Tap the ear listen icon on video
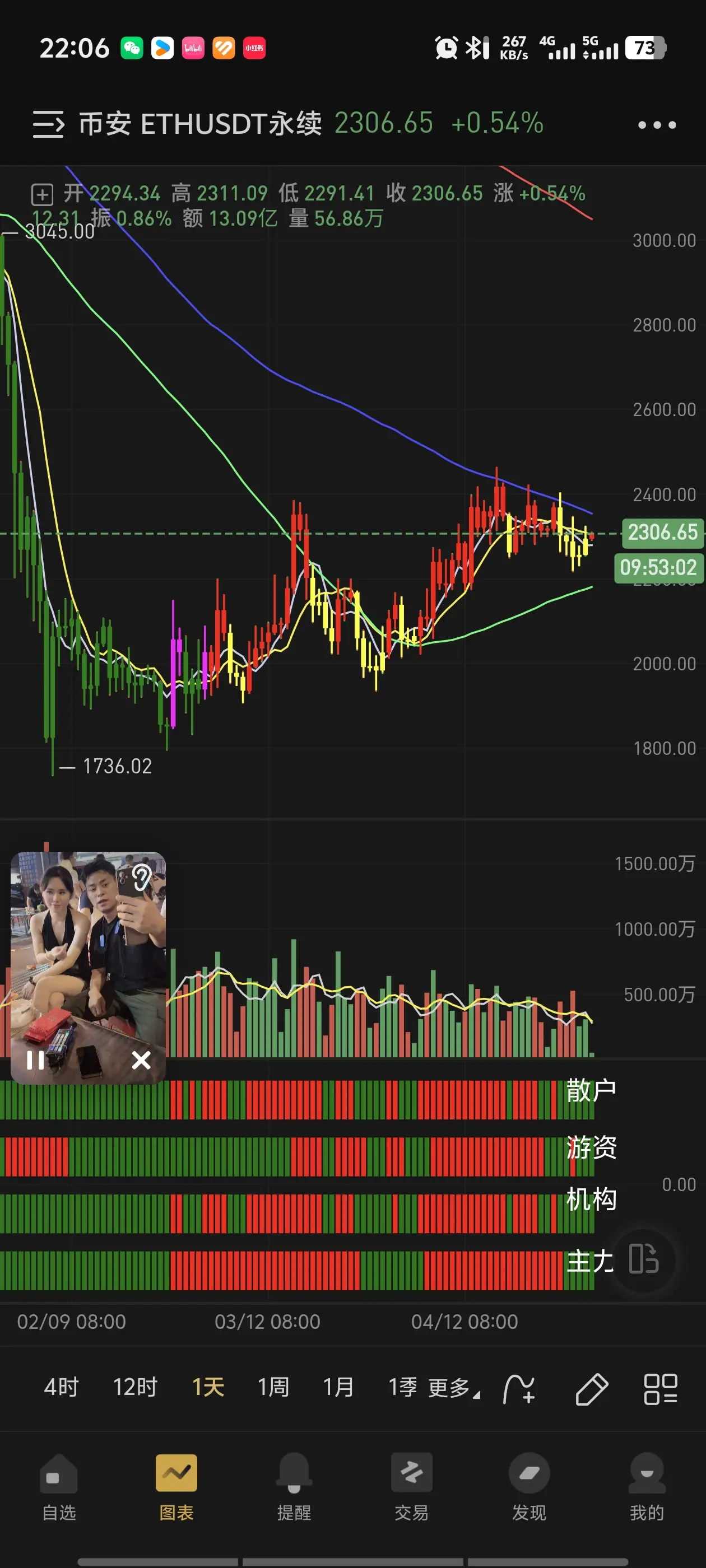This screenshot has height=1568, width=706. pos(141,876)
